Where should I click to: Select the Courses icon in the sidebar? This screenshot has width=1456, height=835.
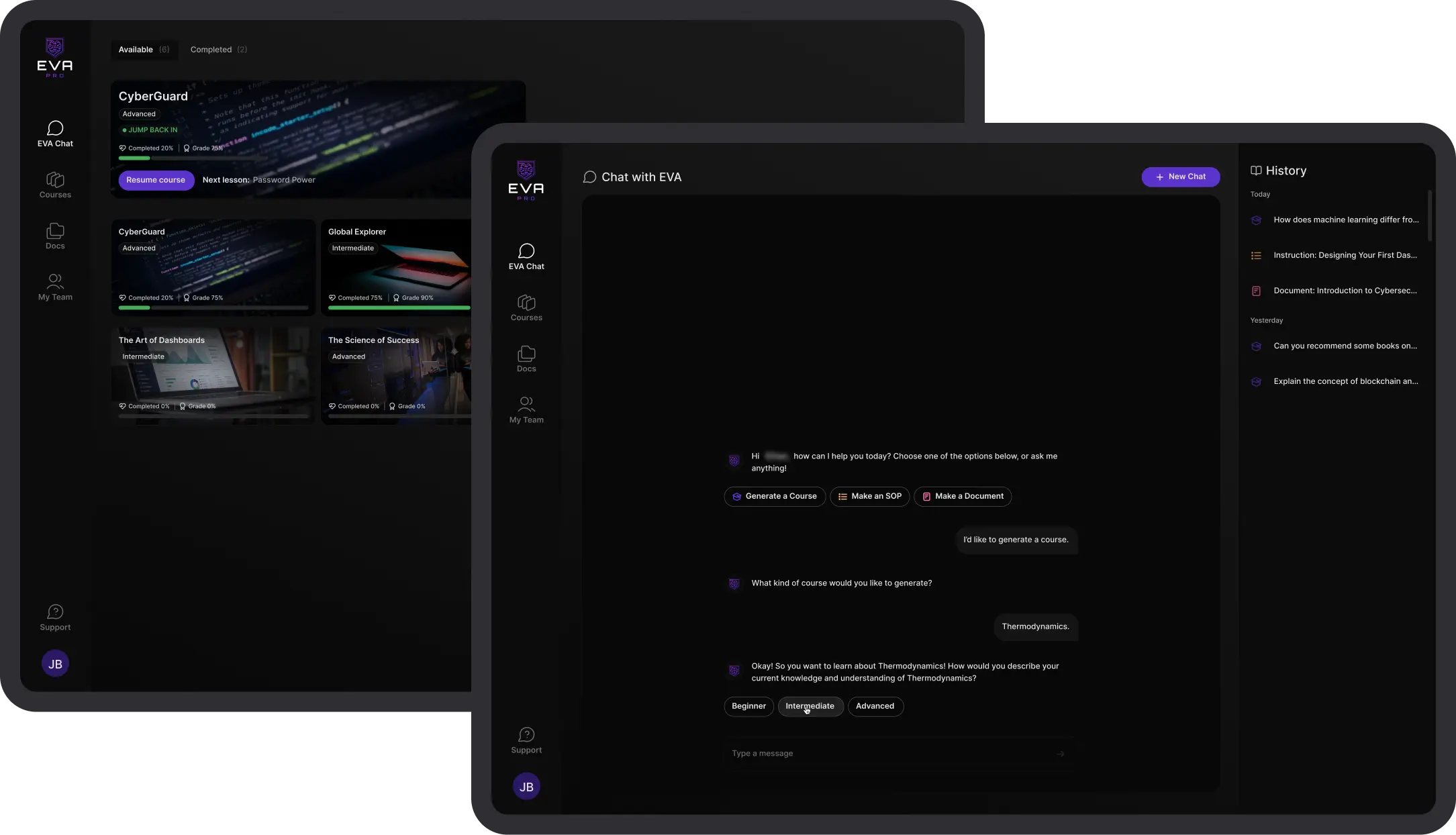pos(526,307)
